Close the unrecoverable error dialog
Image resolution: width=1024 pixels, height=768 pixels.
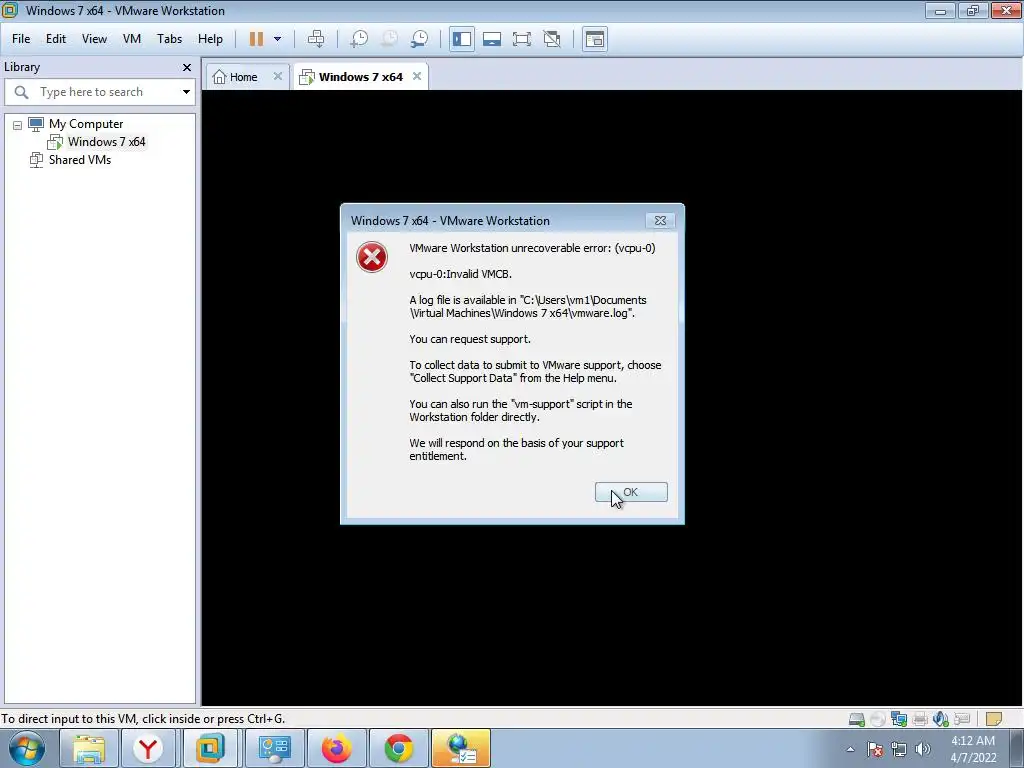(x=660, y=221)
